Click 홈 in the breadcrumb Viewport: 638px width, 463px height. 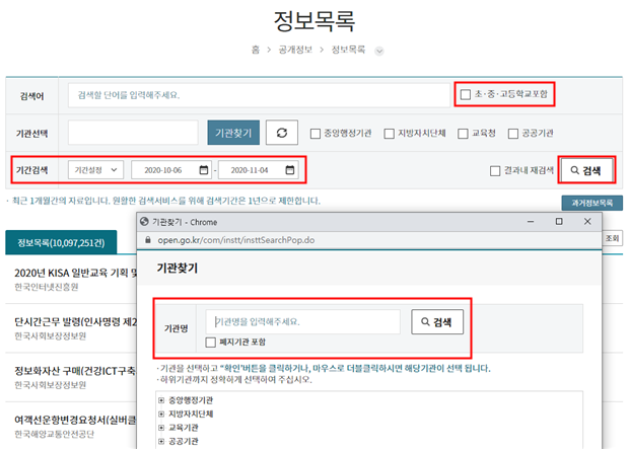click(255, 50)
